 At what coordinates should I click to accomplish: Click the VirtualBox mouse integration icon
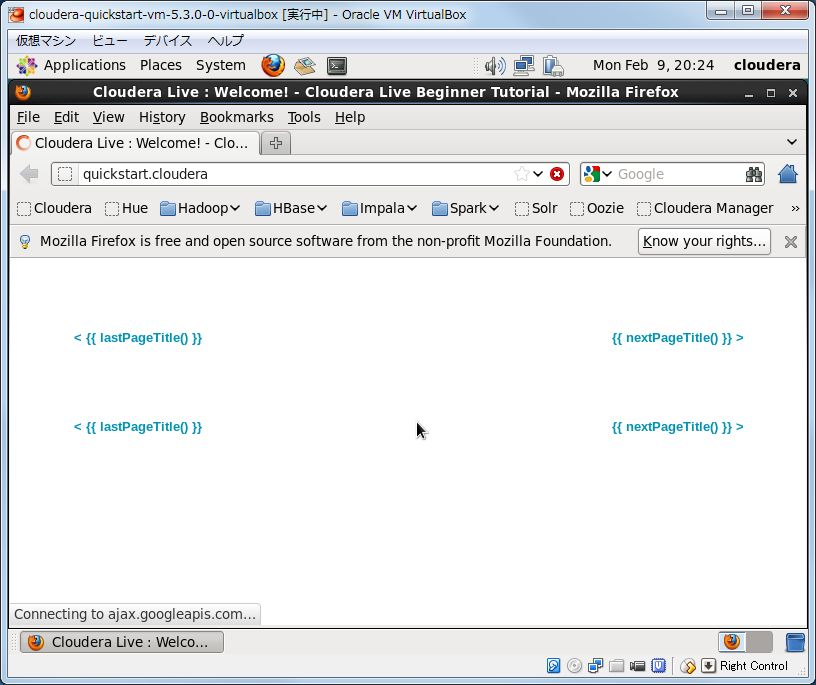click(x=688, y=666)
